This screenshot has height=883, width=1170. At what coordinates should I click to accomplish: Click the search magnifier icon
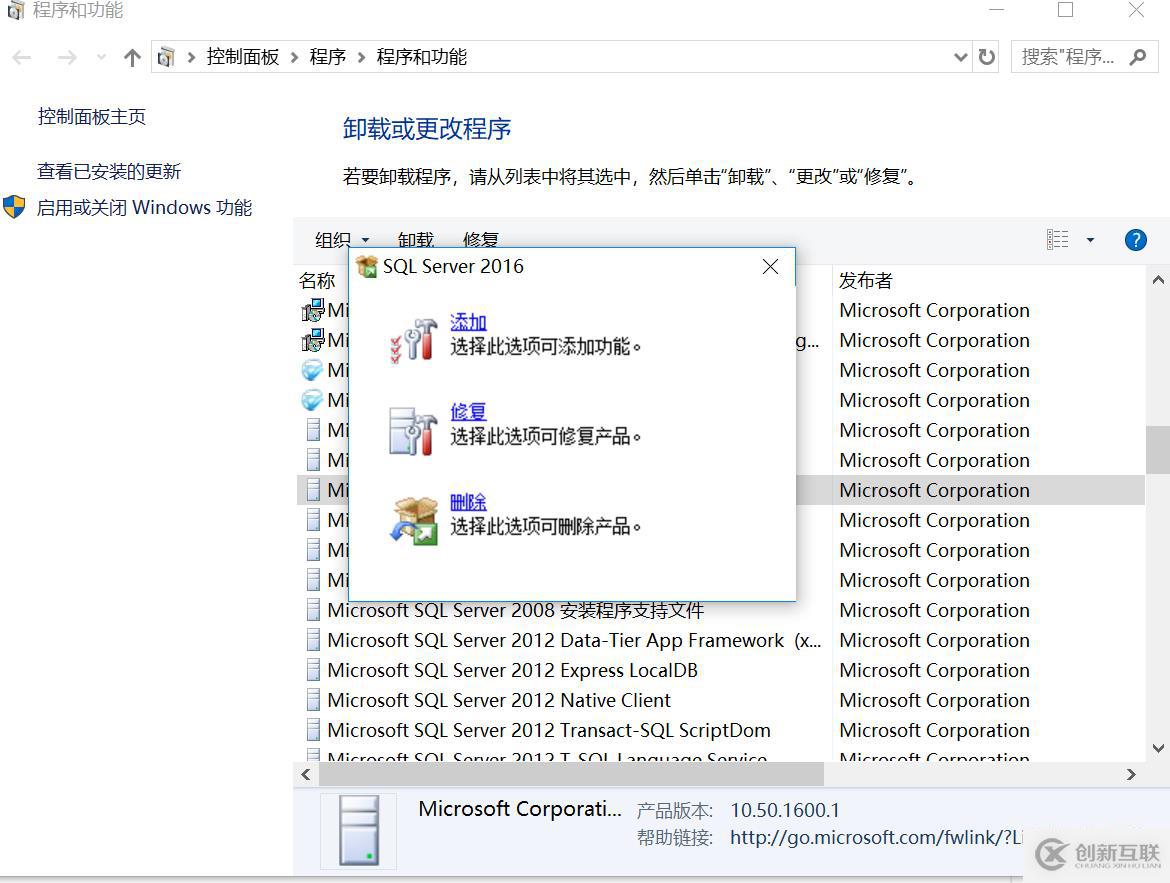[1139, 57]
